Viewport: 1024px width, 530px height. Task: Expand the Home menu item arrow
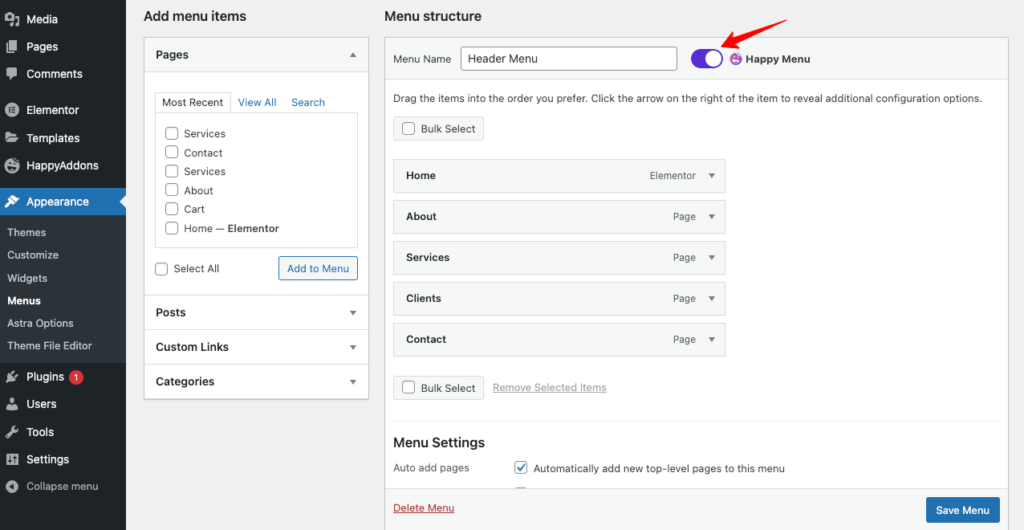[712, 176]
